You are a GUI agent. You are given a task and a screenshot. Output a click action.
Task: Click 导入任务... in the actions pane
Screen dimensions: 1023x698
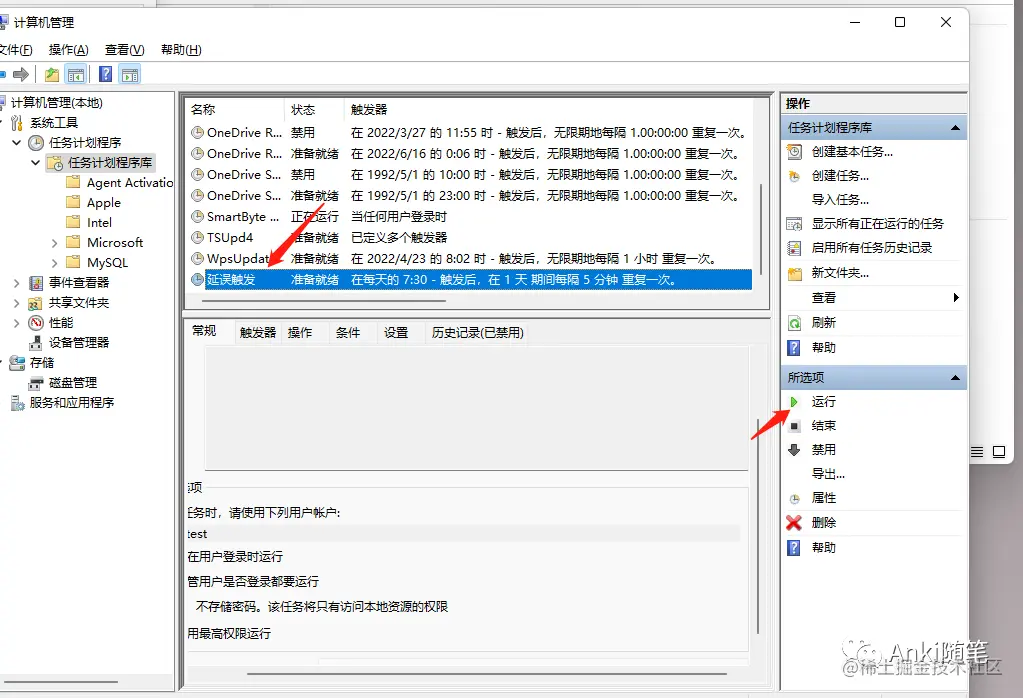[x=840, y=200]
